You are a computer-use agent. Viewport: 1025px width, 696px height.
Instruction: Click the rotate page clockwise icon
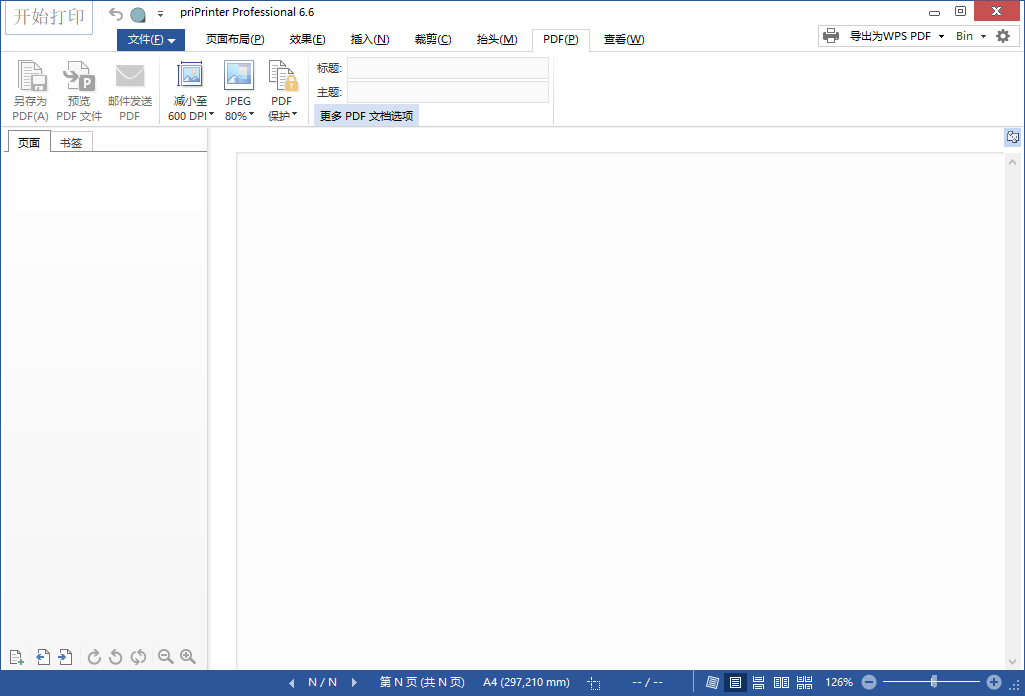93,657
